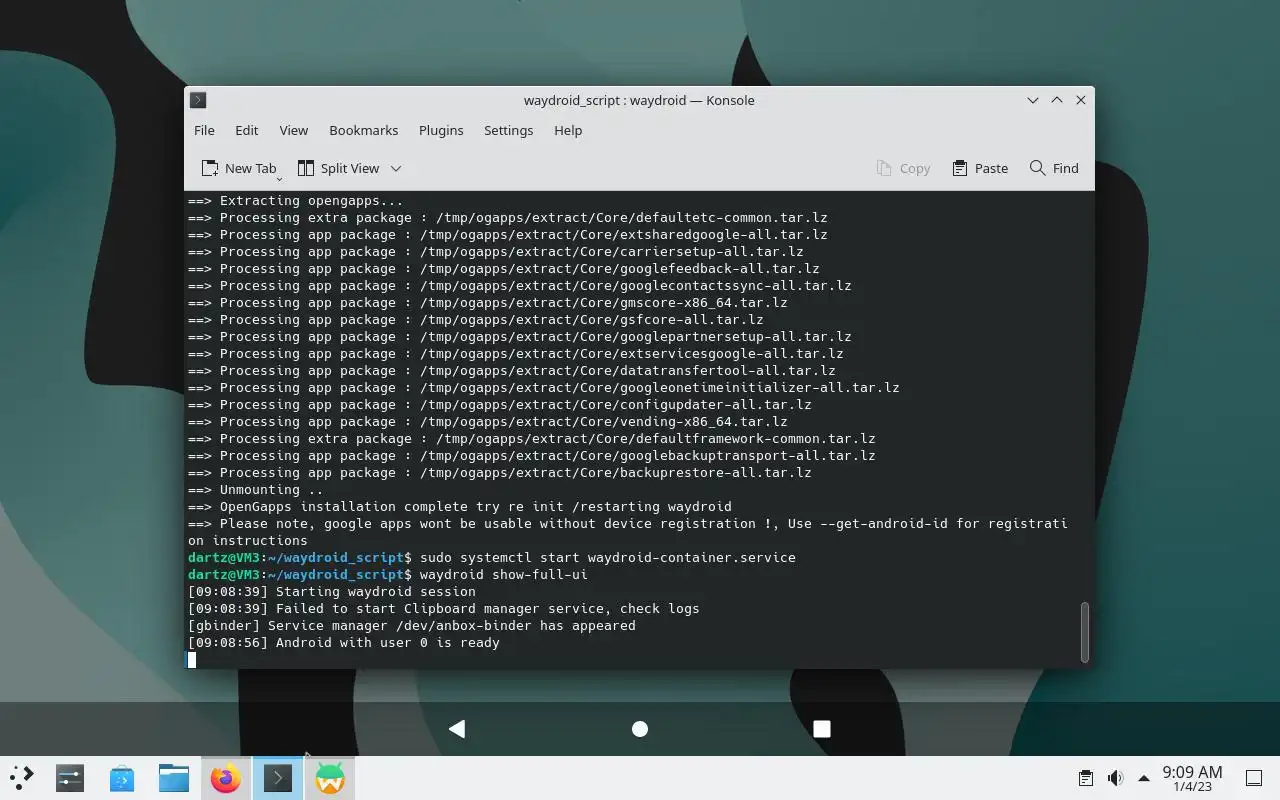Tap the Android home navigation button
Screen dimensions: 1280x800
click(x=640, y=729)
